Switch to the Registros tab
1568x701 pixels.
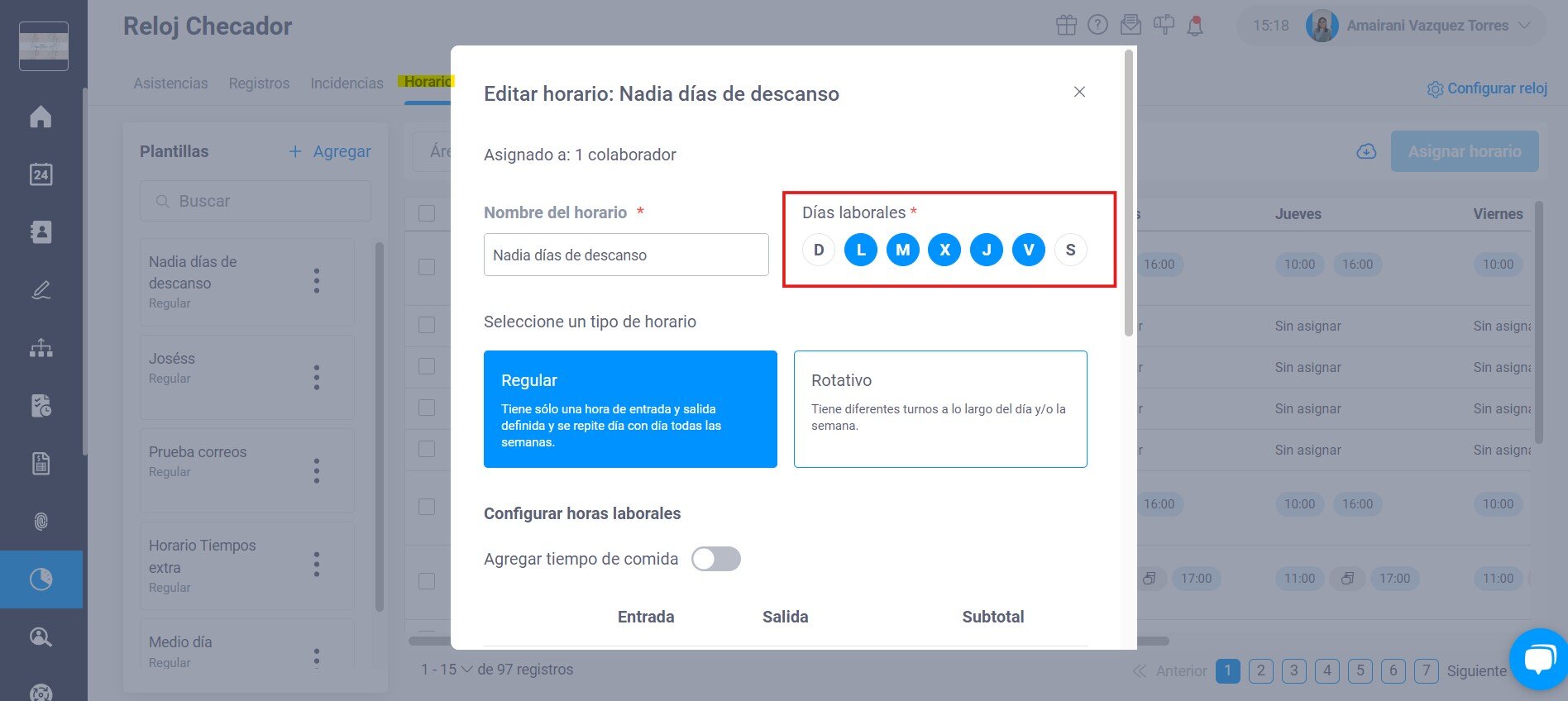[x=259, y=83]
